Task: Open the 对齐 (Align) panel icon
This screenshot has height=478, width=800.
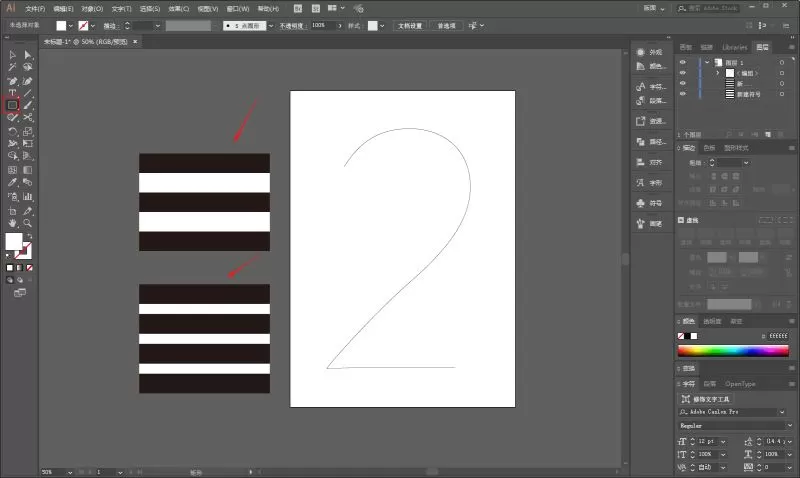Action: [x=641, y=162]
